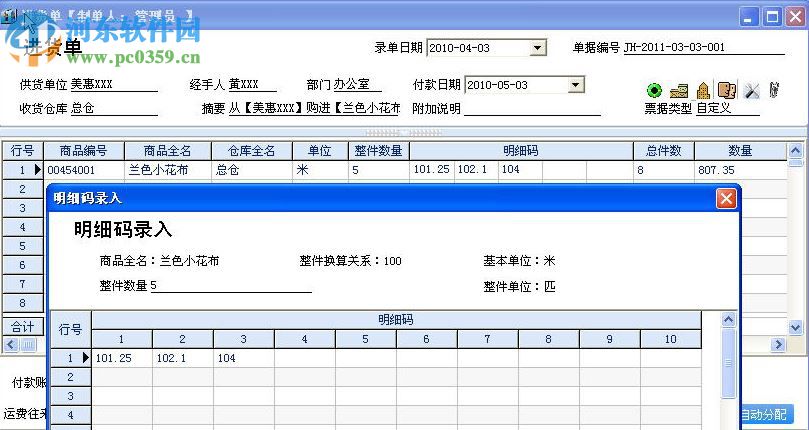Click the 单位 column header

[x=320, y=151]
